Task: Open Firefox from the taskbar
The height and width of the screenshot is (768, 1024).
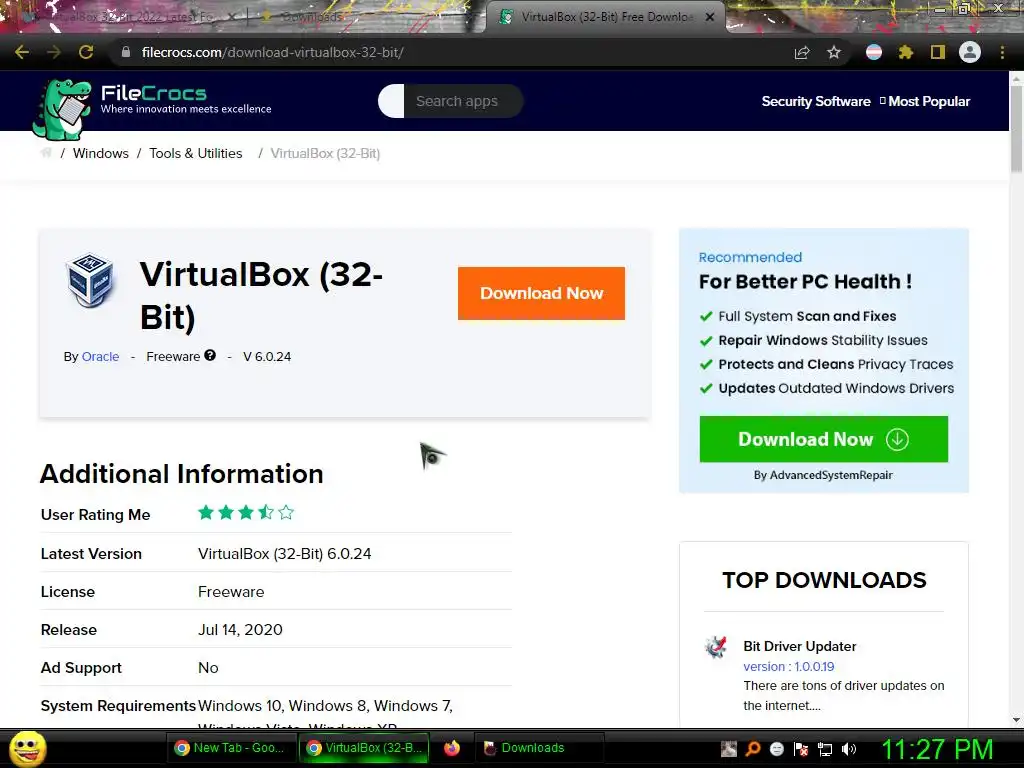Action: click(452, 748)
